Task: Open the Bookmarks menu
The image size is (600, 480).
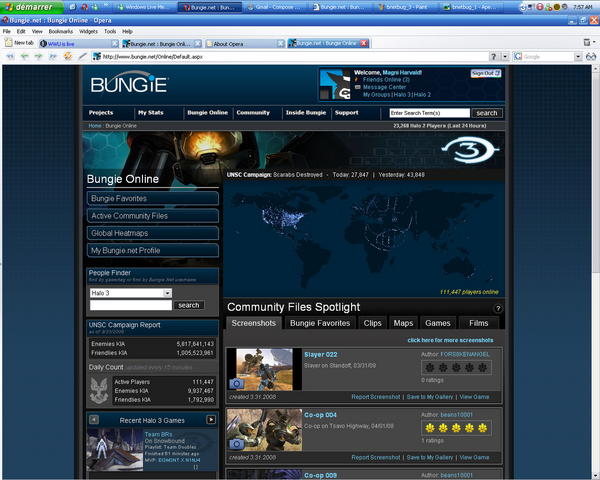Action: tap(60, 31)
